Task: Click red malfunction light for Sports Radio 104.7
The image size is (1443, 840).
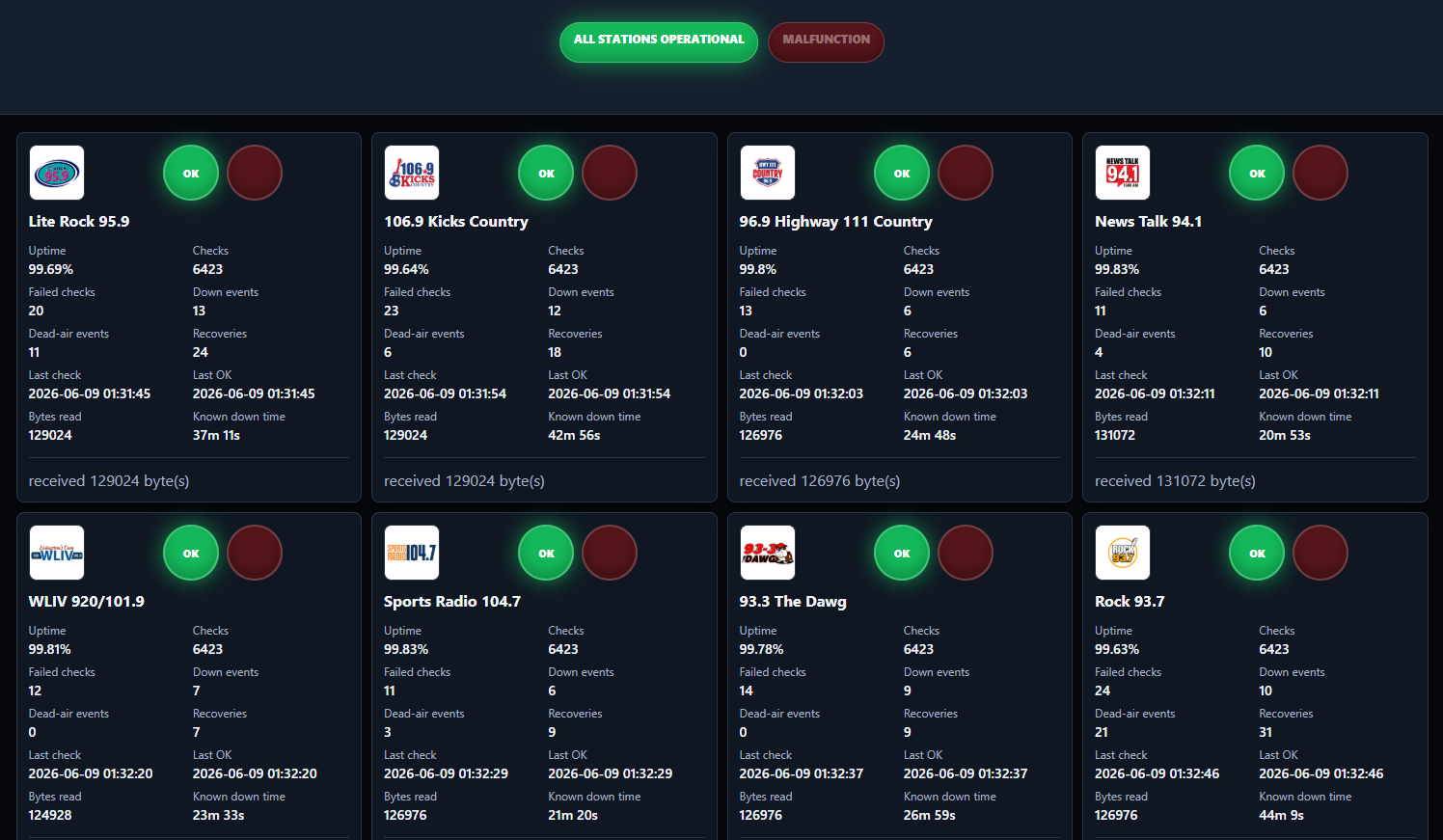Action: [610, 553]
